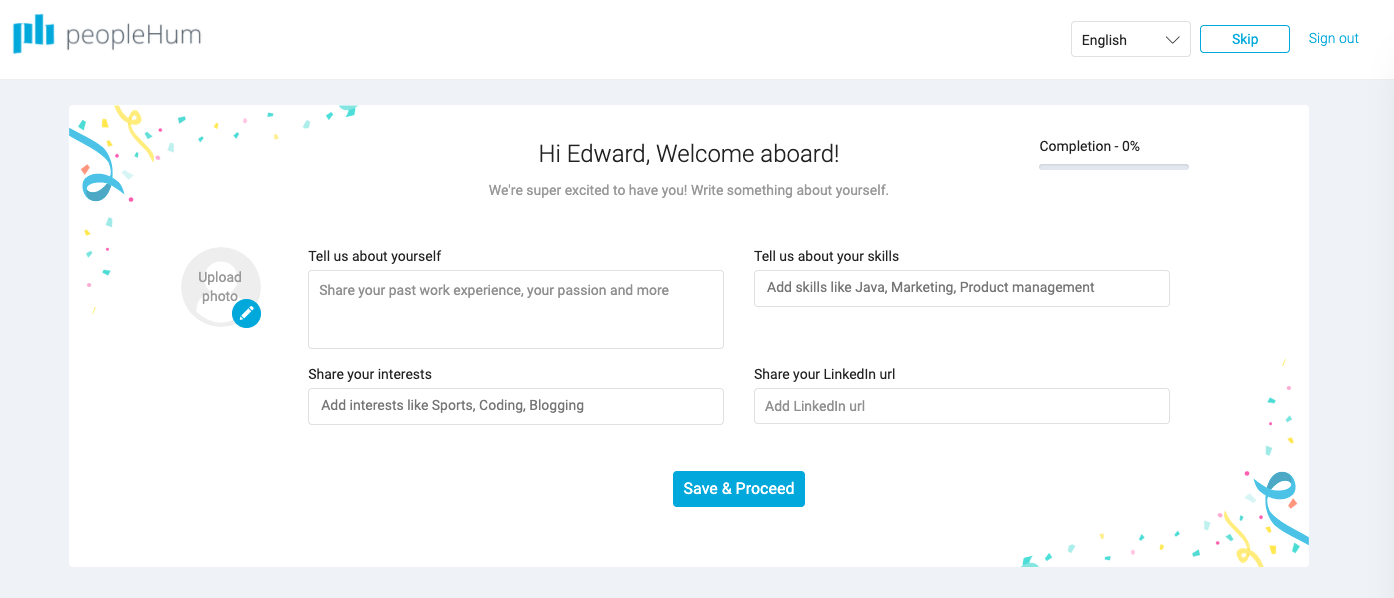Click the 'Hi Edward, Welcome aboard!' heading
1394x598 pixels.
click(x=688, y=154)
